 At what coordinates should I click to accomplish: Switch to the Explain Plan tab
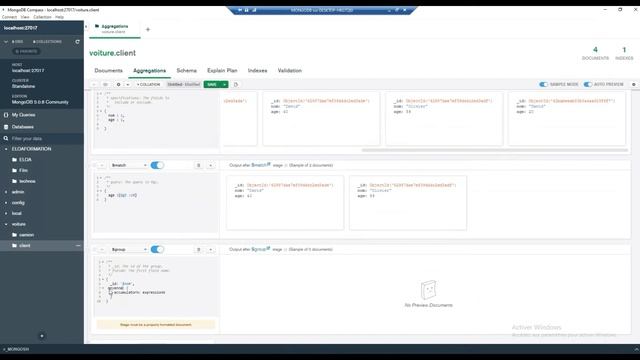(x=222, y=71)
